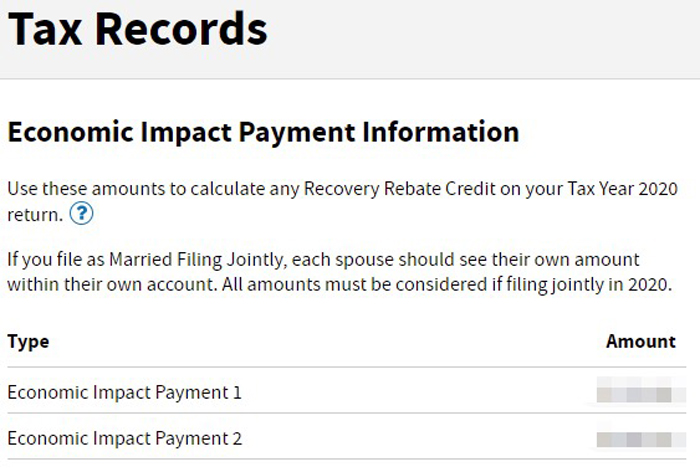
Task: Click the gray banner beside Tax Records
Action: tap(482, 39)
